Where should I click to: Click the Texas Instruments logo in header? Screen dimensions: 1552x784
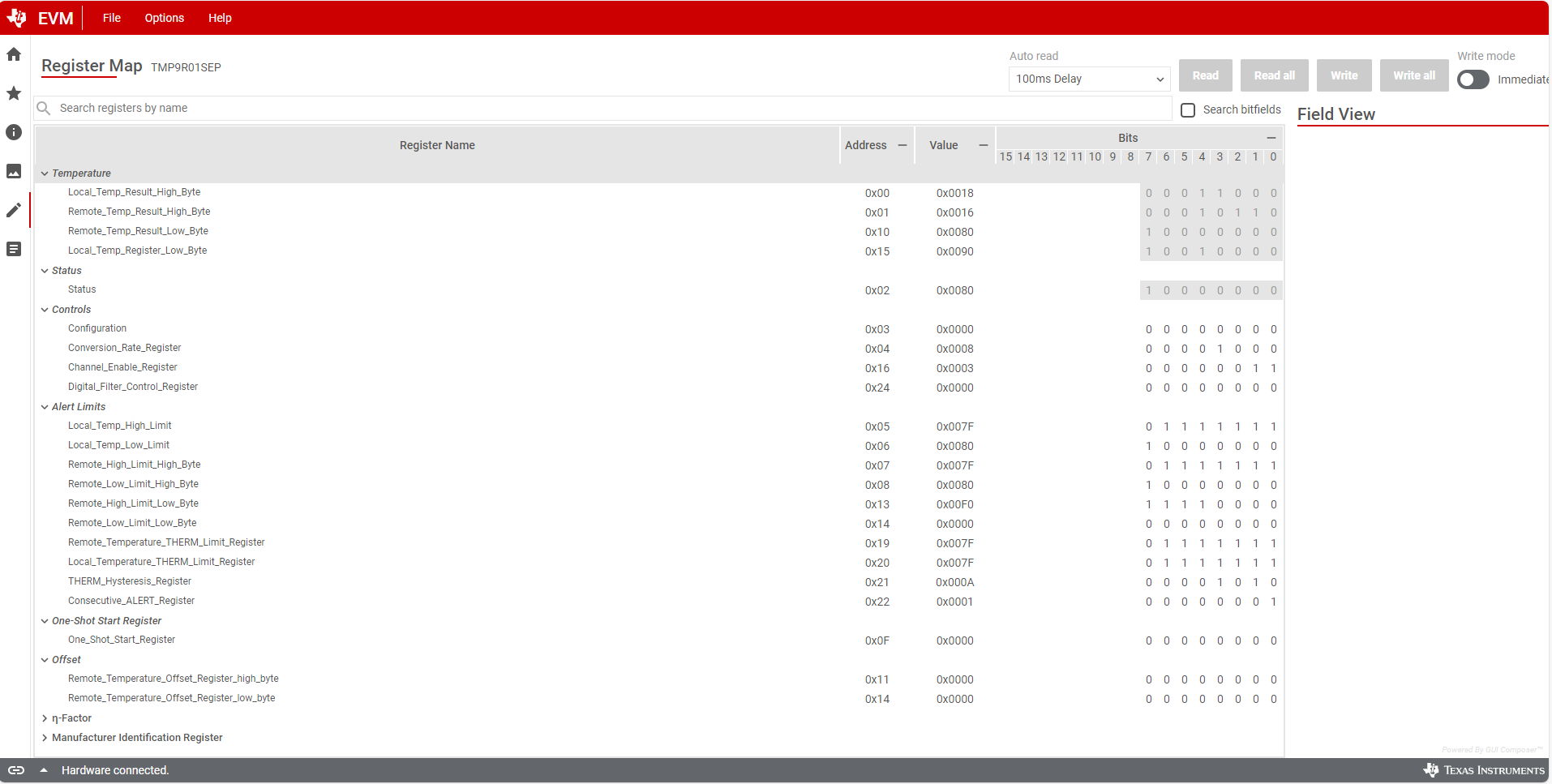[16, 18]
